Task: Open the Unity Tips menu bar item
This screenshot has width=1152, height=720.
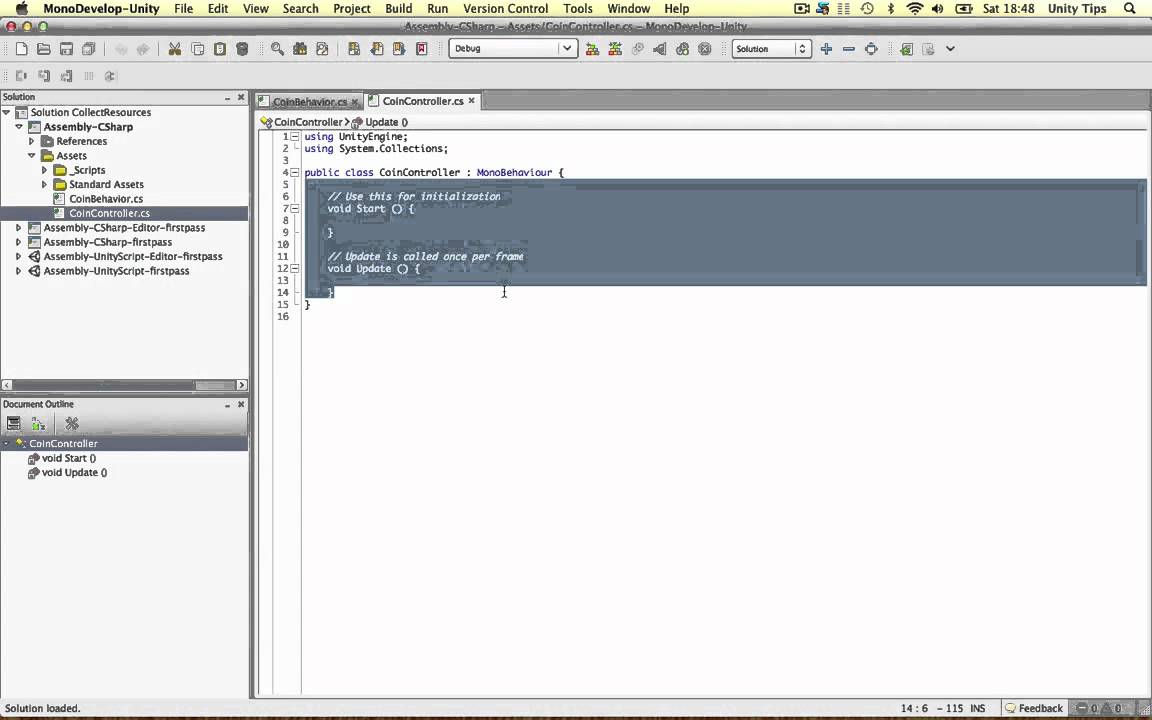Action: (x=1076, y=9)
